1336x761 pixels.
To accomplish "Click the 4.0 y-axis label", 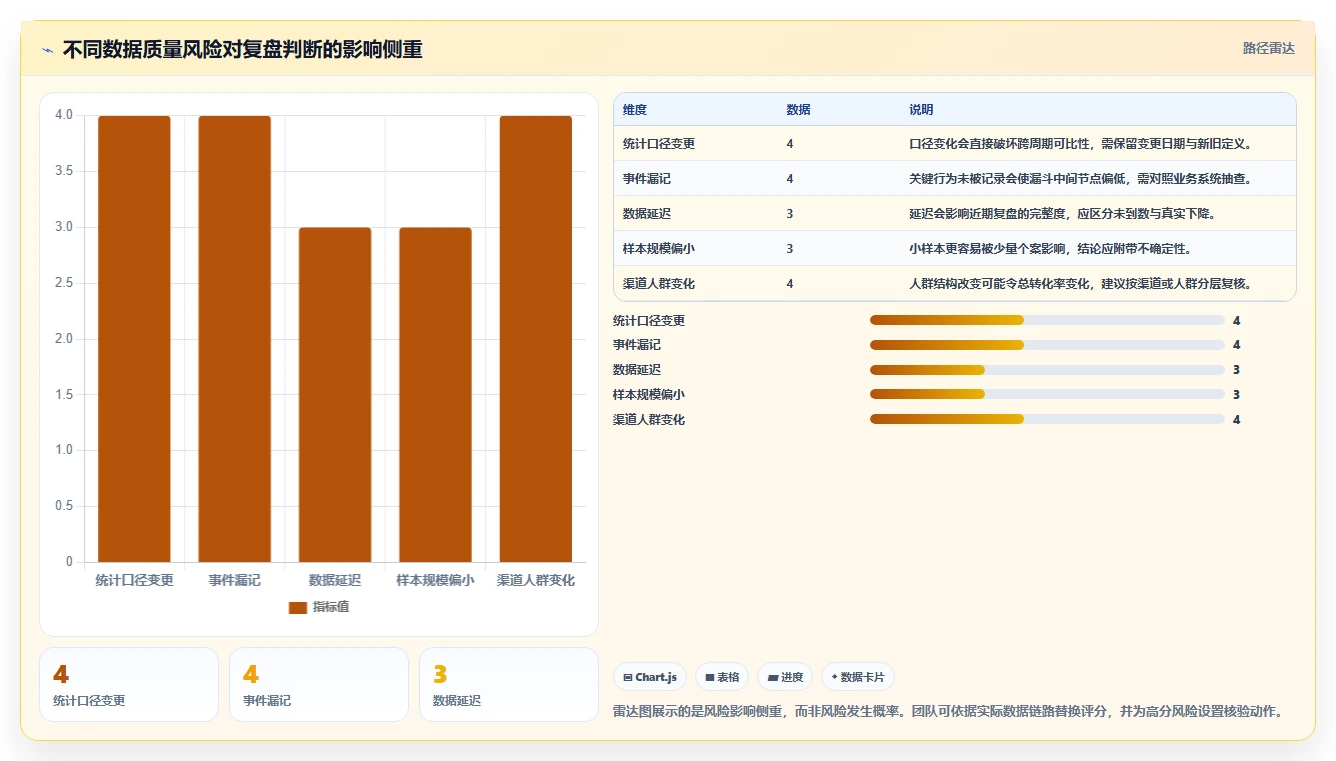I will click(x=64, y=115).
